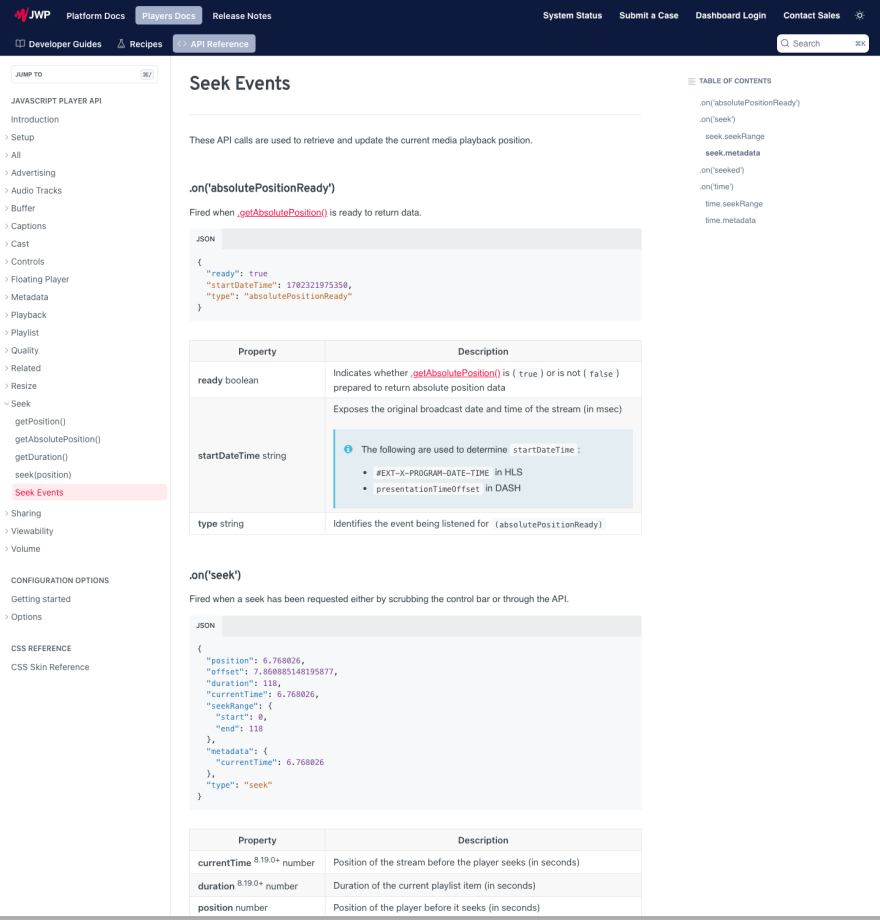Click the table of contents list icon
This screenshot has width=880, height=920.
point(691,81)
